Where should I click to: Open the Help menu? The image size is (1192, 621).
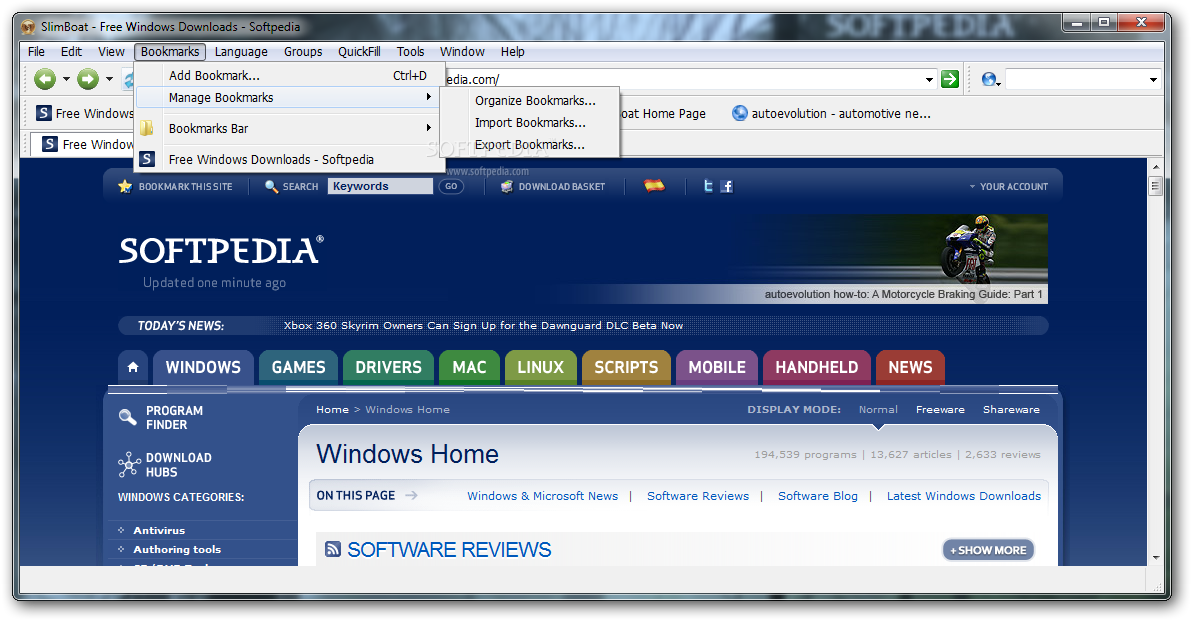point(512,52)
